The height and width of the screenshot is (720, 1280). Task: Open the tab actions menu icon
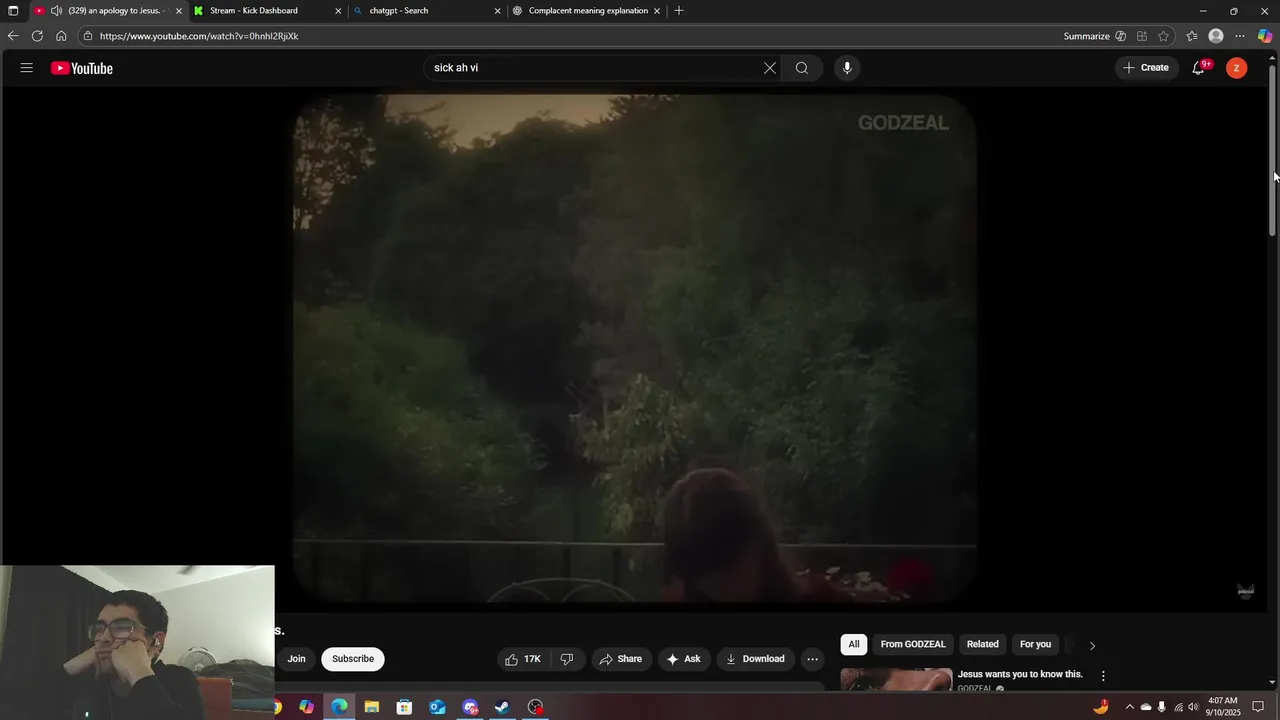pos(13,11)
